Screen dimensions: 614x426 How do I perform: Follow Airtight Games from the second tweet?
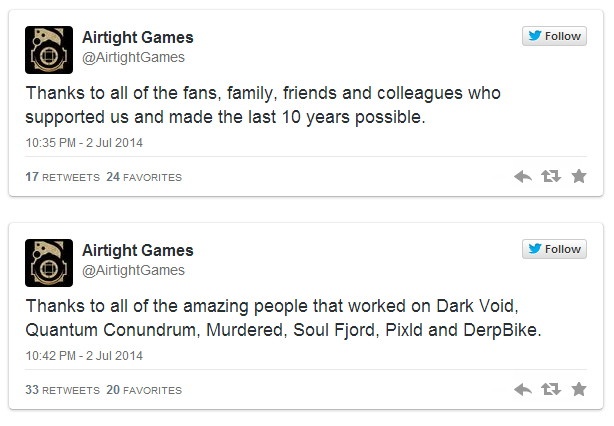pos(554,249)
